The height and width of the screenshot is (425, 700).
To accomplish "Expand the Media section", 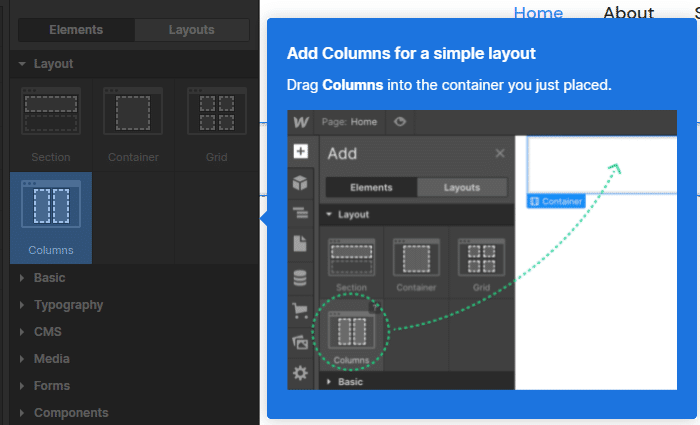I will coord(52,359).
